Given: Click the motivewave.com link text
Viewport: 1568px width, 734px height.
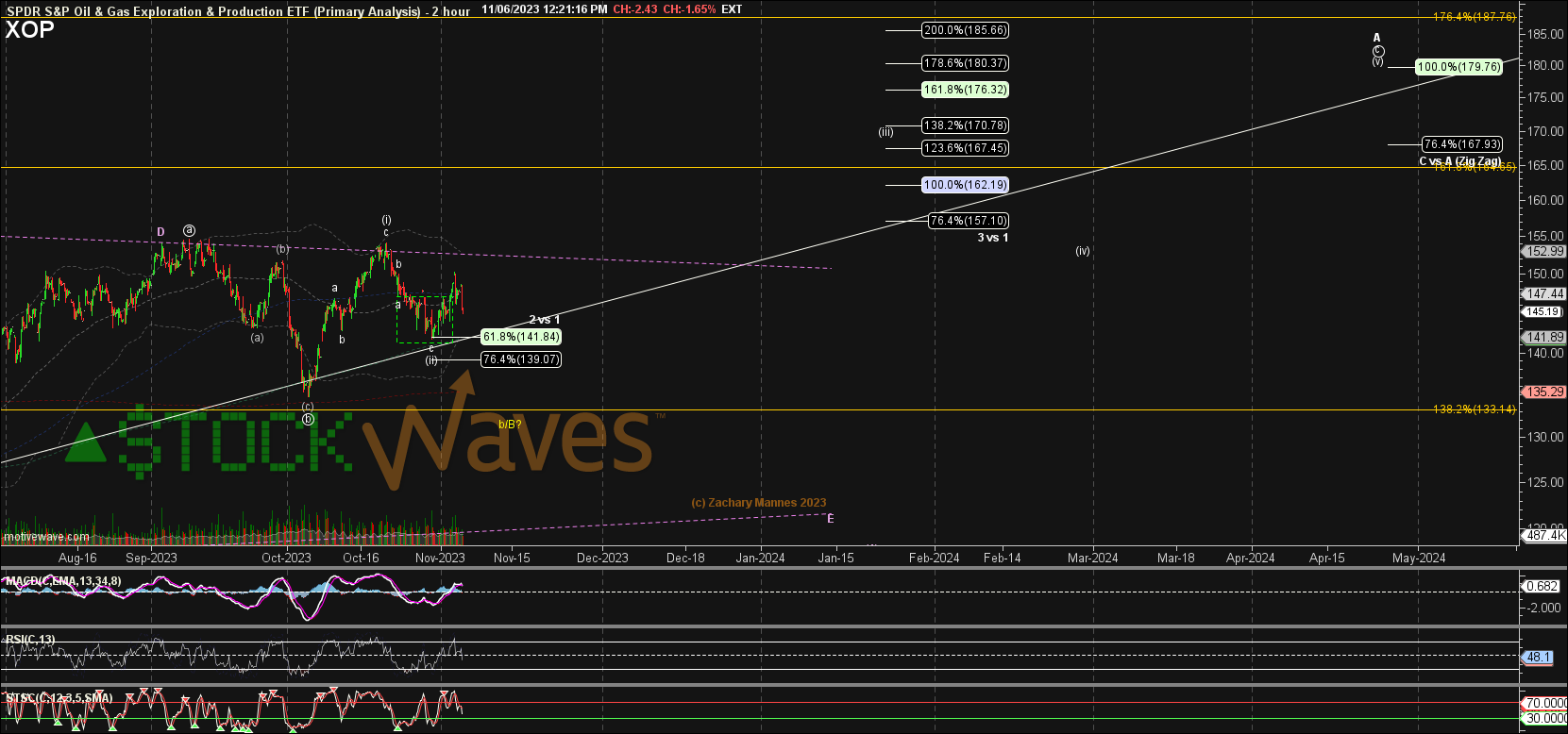Looking at the screenshot, I should (46, 537).
